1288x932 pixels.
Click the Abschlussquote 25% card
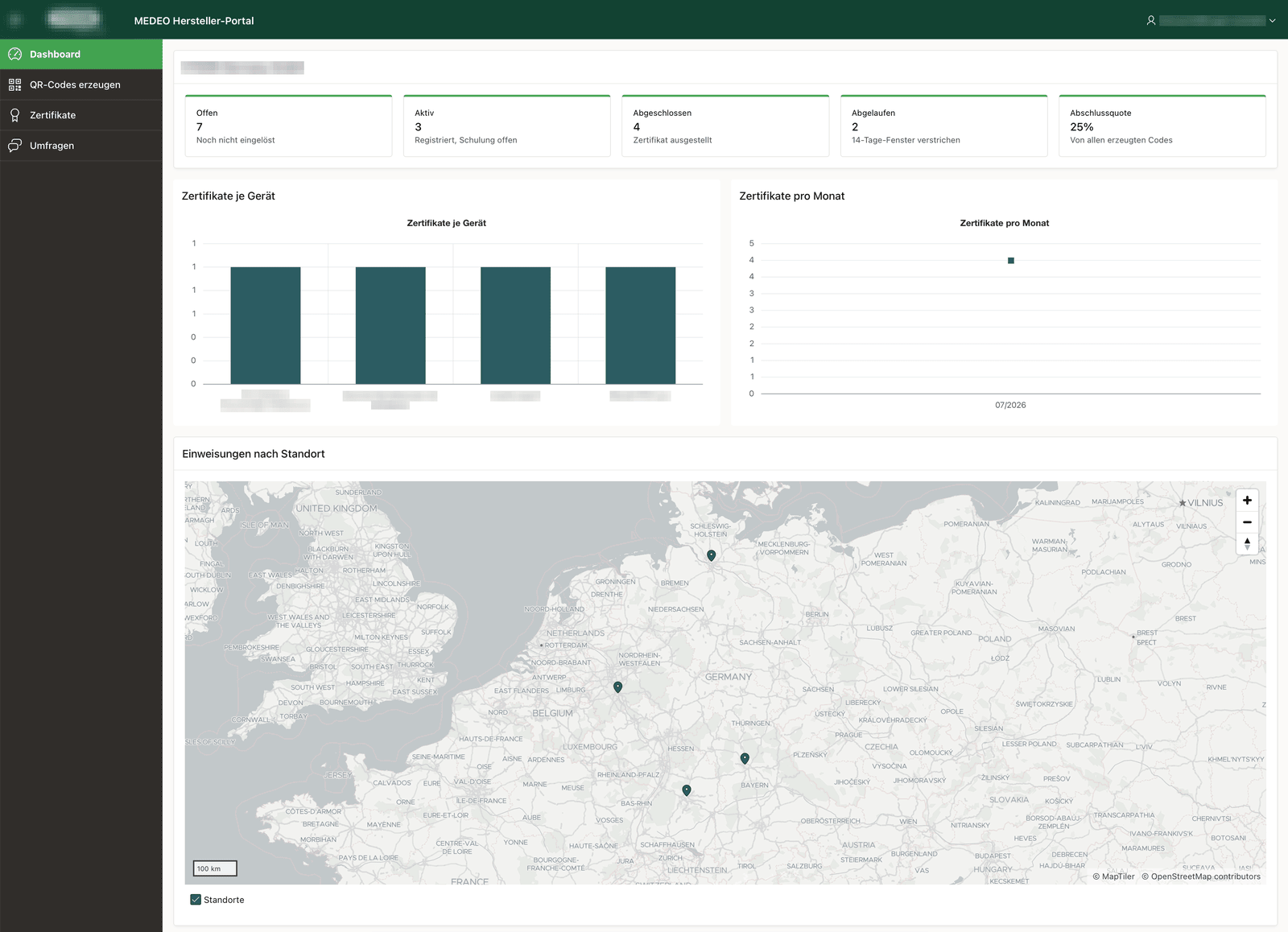point(1162,126)
